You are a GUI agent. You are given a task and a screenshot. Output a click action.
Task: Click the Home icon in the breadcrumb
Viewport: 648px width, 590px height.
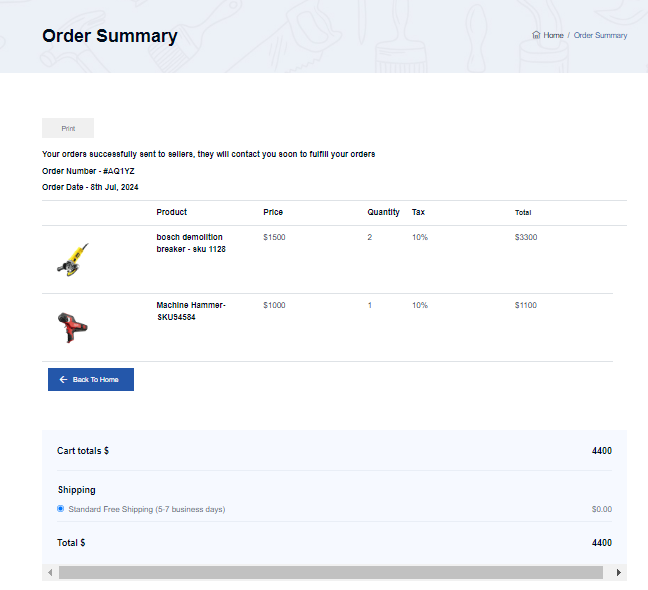[x=536, y=35]
